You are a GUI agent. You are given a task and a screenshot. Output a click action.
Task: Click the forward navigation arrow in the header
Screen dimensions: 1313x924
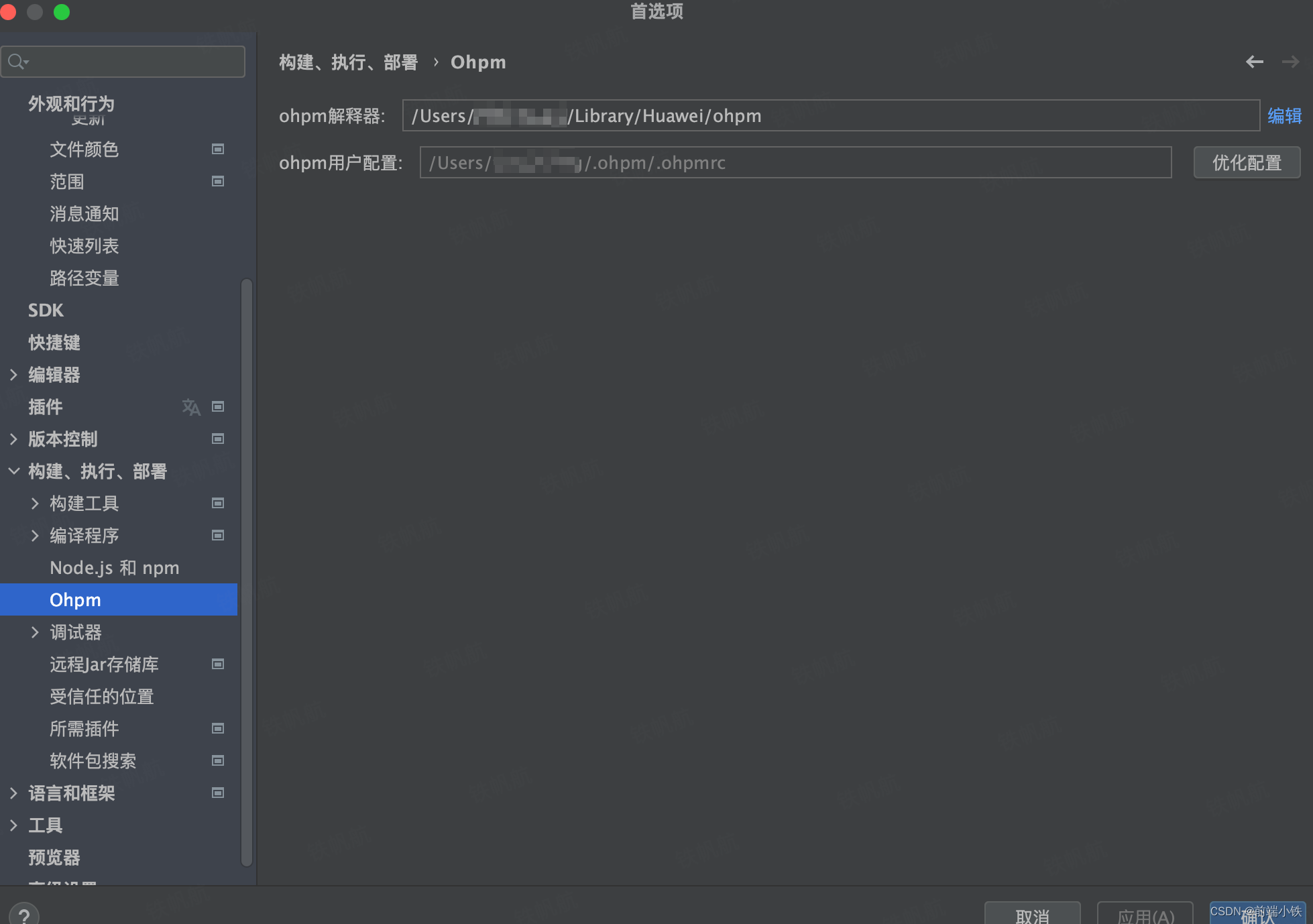pos(1291,62)
